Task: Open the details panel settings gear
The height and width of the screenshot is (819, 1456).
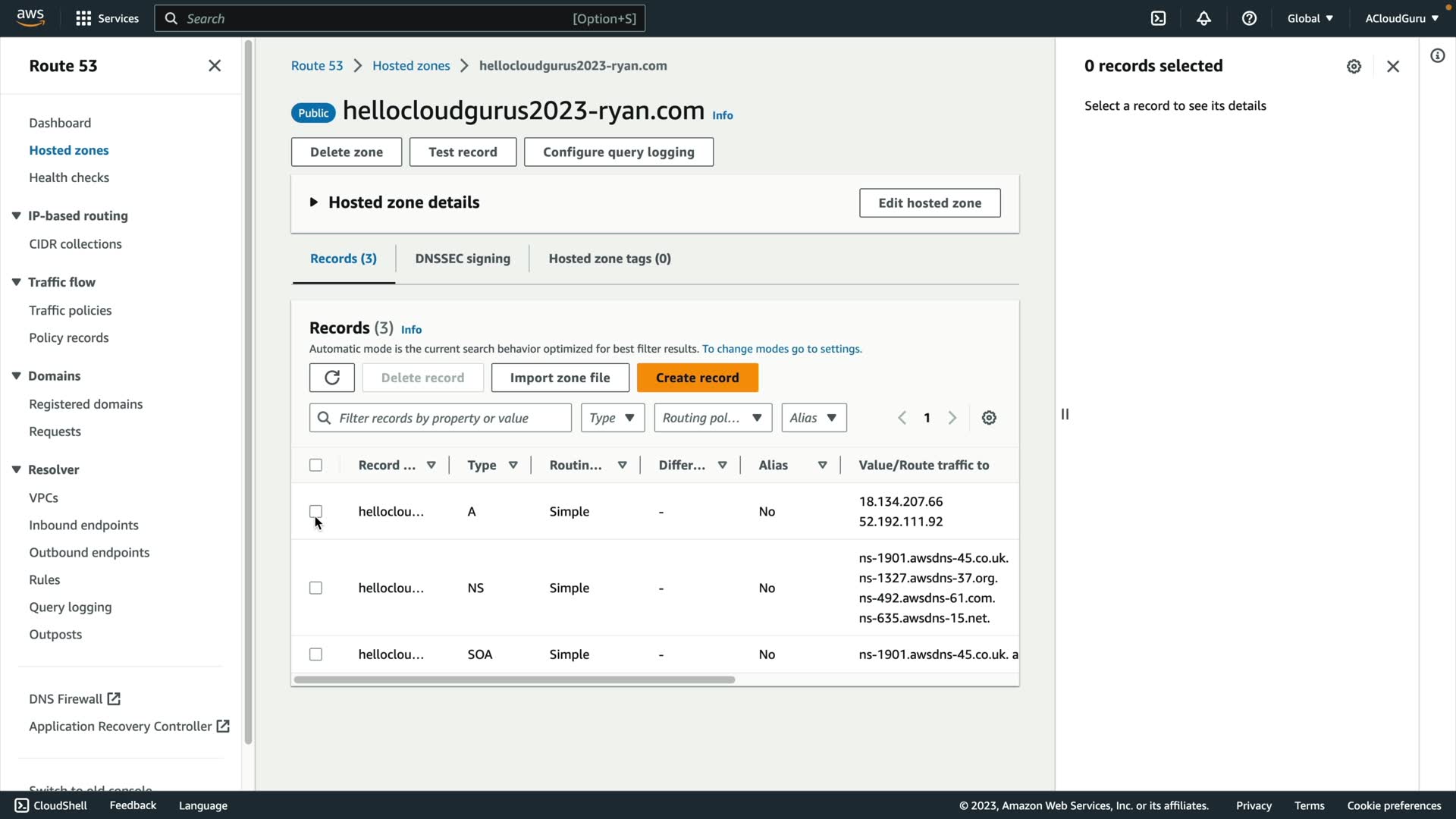Action: coord(1354,67)
